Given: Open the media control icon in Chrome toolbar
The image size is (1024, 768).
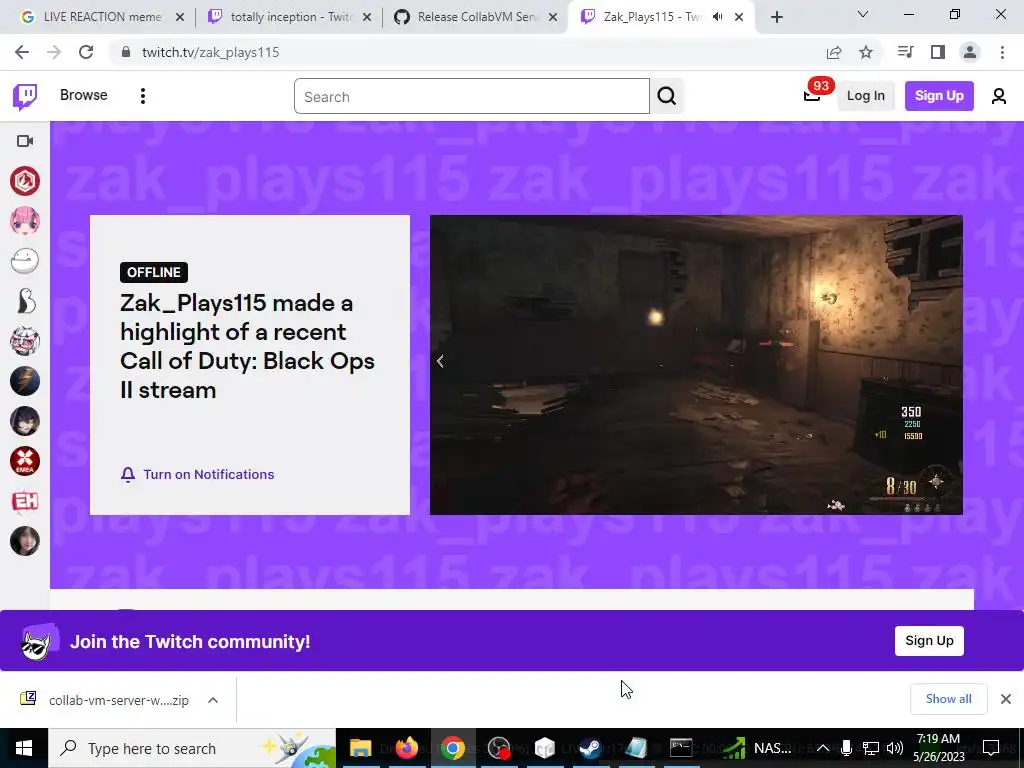Looking at the screenshot, I should 905,52.
